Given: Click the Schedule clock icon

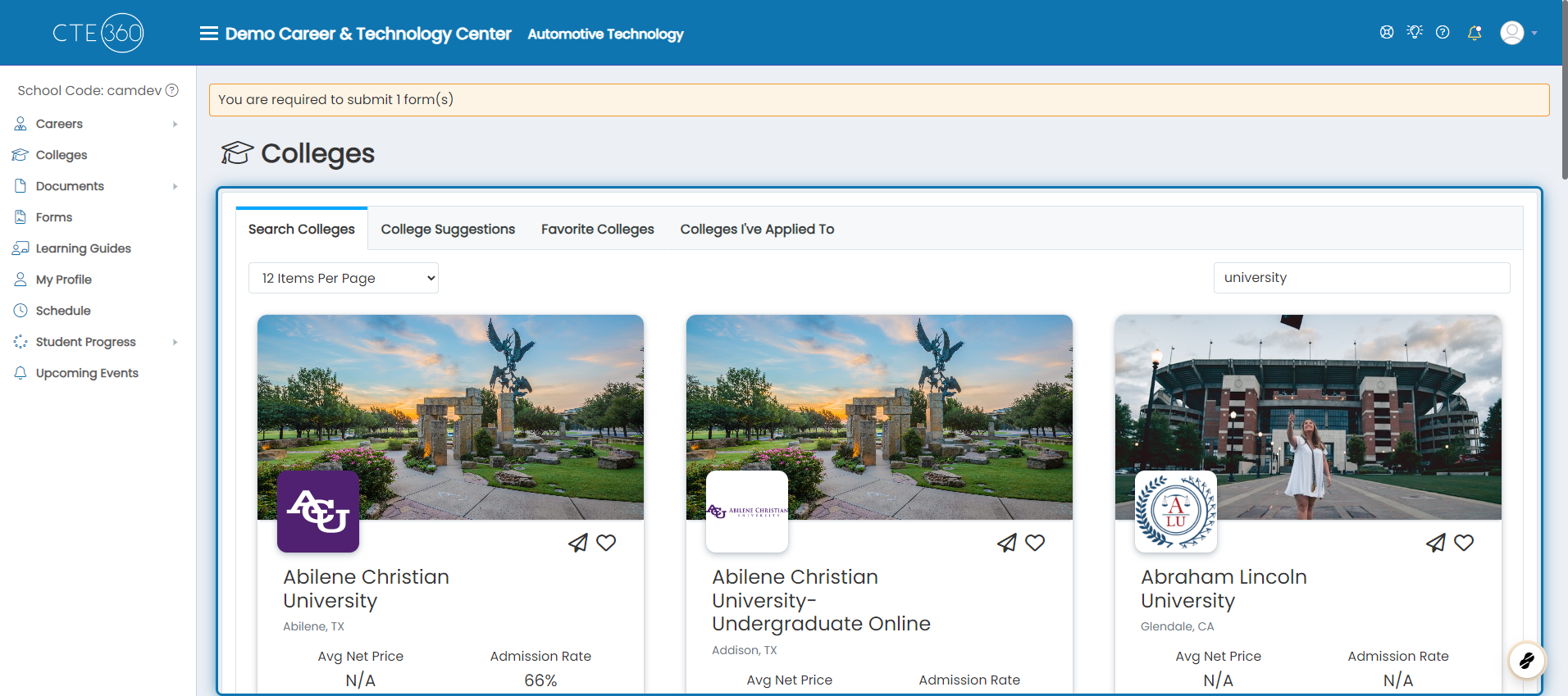Looking at the screenshot, I should click(x=21, y=311).
